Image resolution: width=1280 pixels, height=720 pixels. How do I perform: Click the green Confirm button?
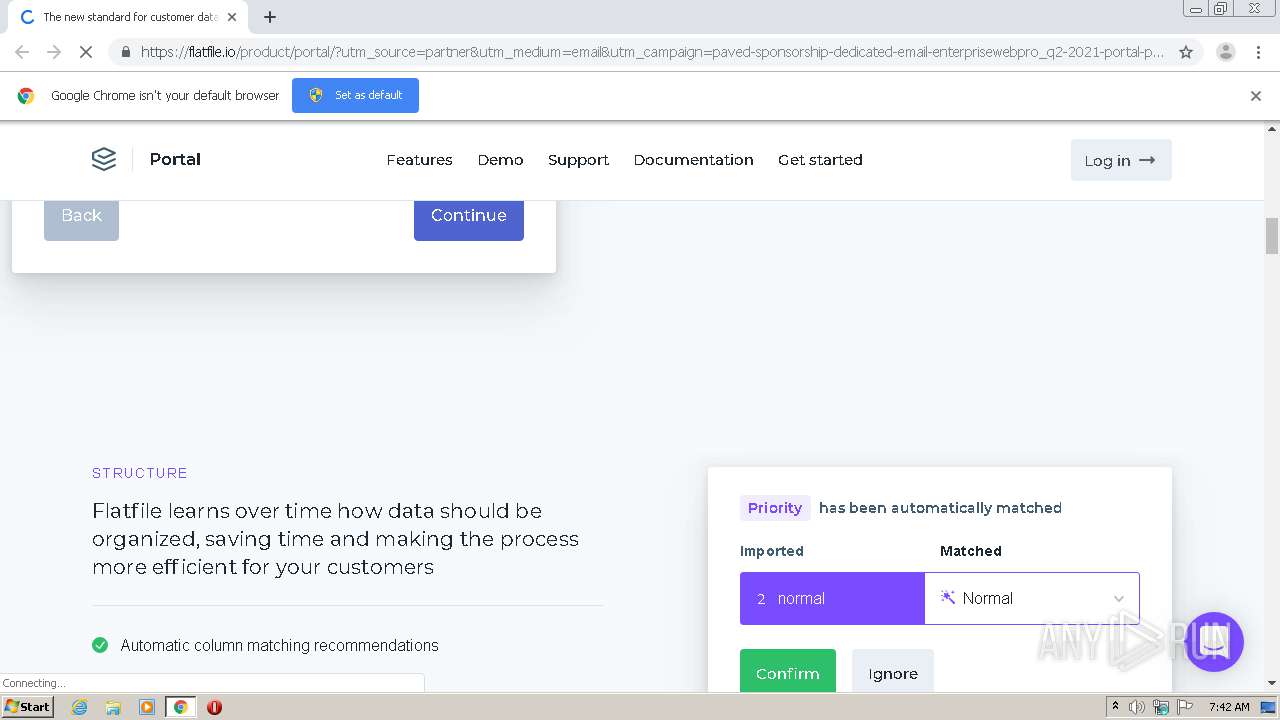788,671
